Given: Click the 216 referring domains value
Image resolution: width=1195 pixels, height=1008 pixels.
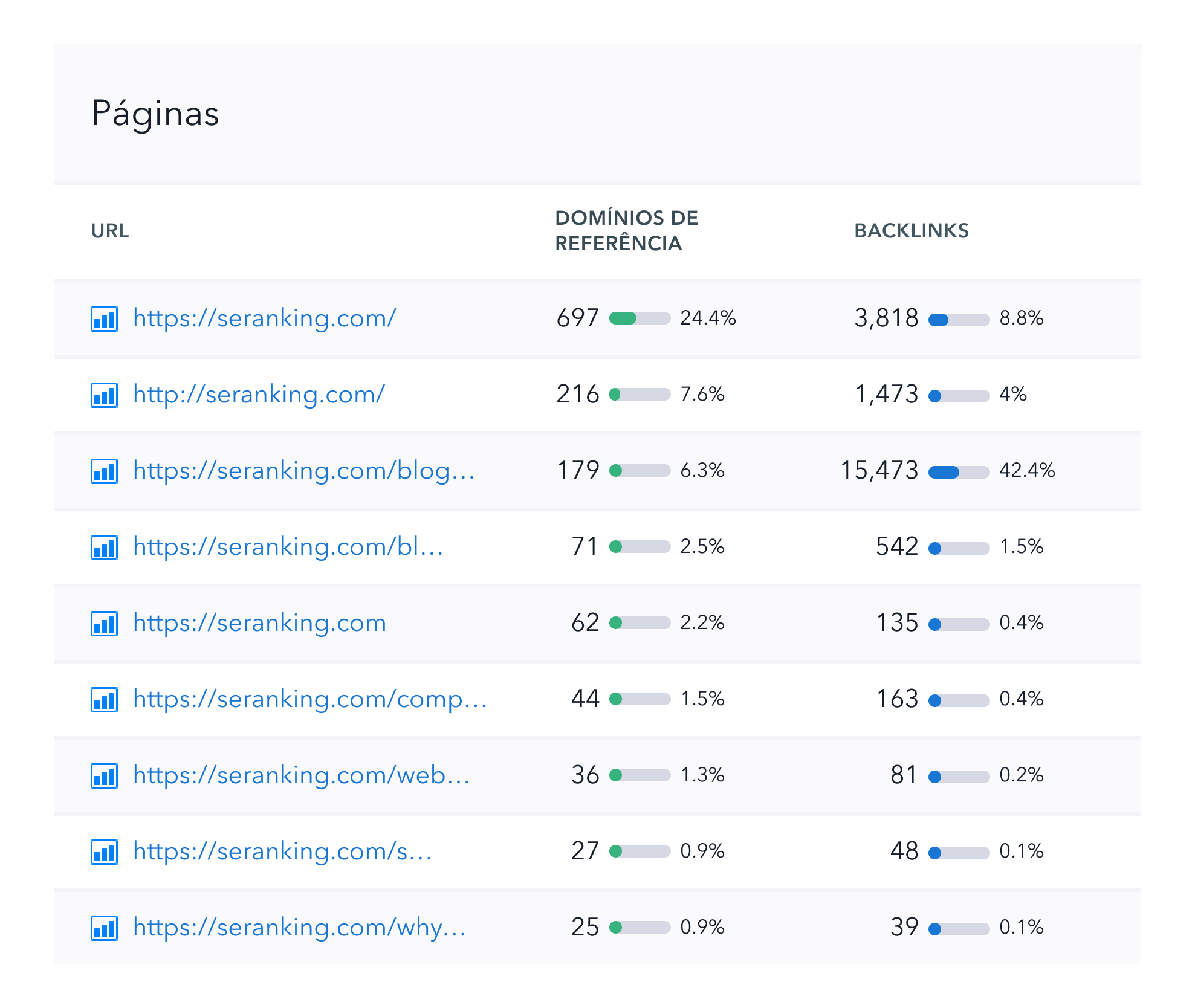Looking at the screenshot, I should click(x=578, y=394).
